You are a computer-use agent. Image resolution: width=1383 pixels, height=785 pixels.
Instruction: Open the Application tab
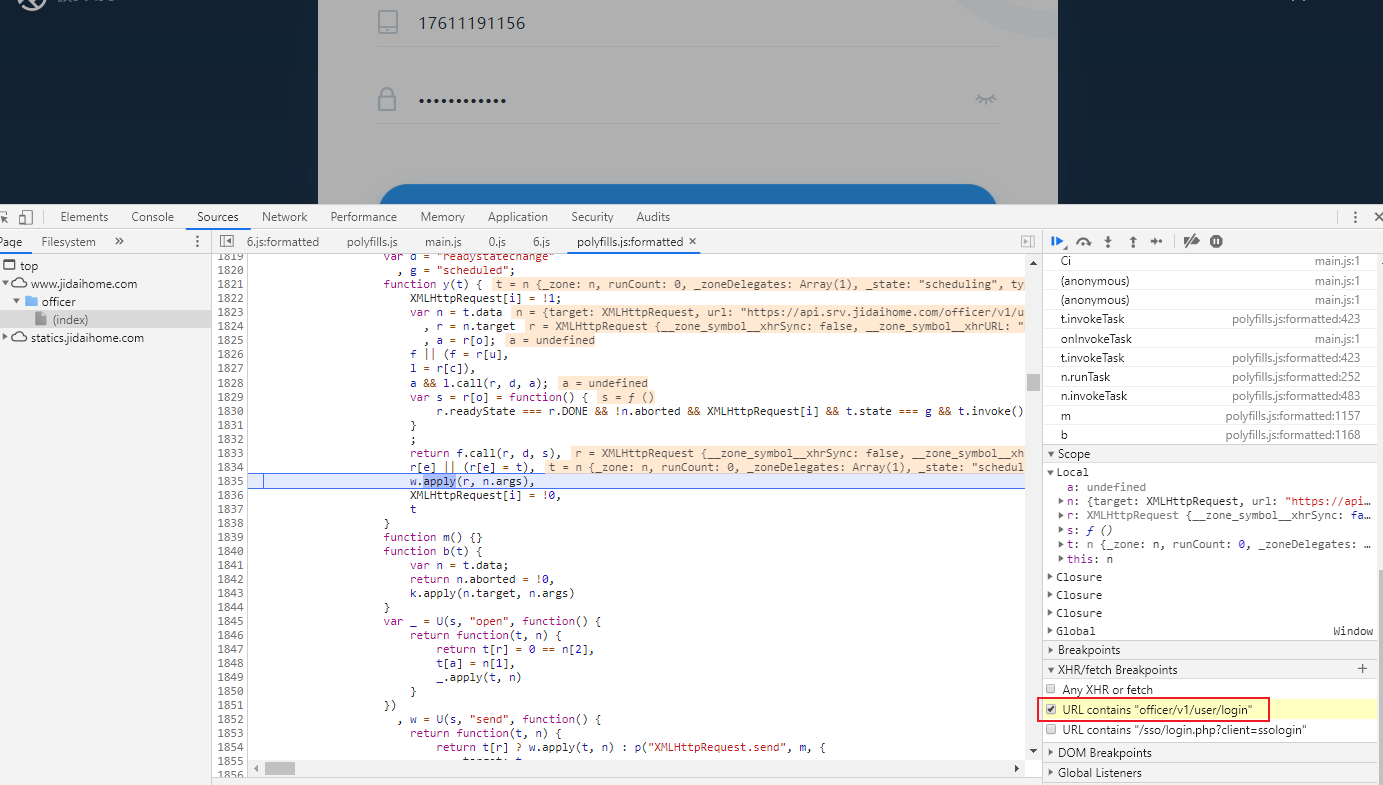518,217
